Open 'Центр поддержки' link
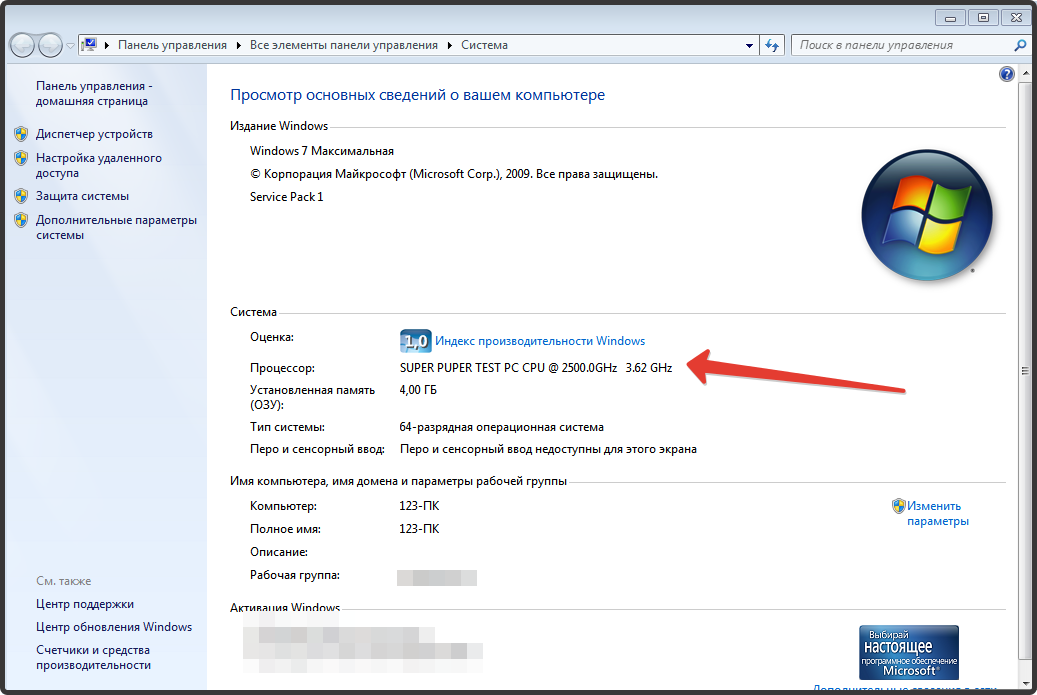1037x695 pixels. click(x=85, y=604)
